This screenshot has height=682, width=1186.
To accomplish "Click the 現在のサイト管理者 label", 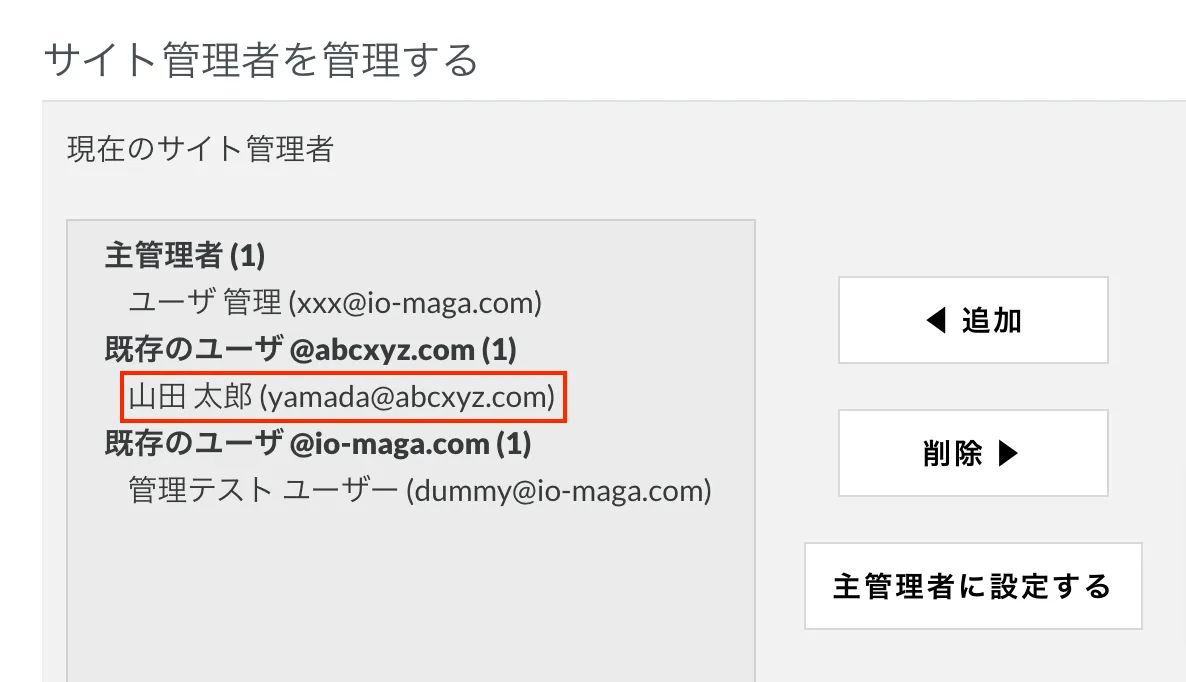I will pyautogui.click(x=200, y=149).
